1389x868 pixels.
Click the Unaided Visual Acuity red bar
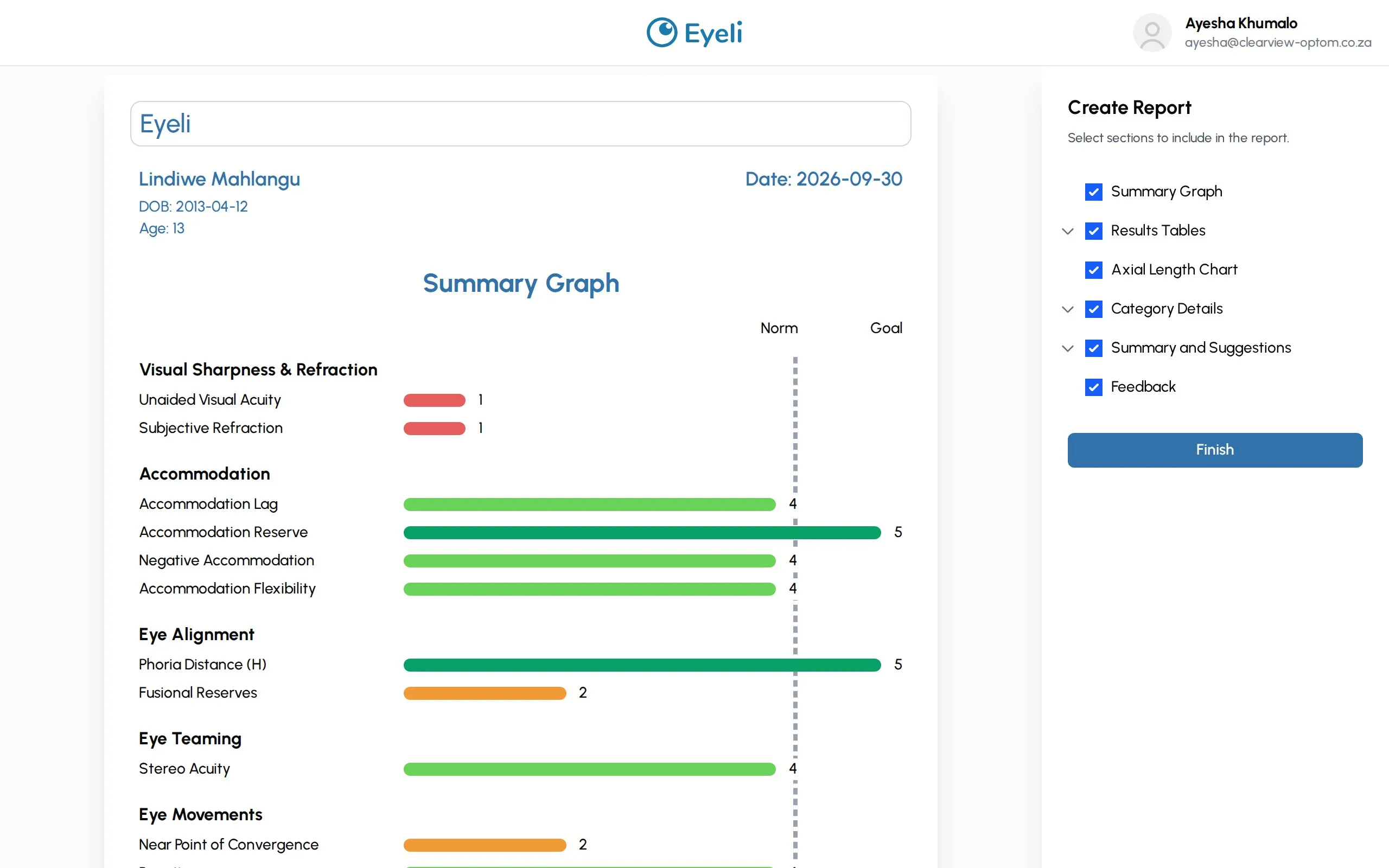pos(434,400)
